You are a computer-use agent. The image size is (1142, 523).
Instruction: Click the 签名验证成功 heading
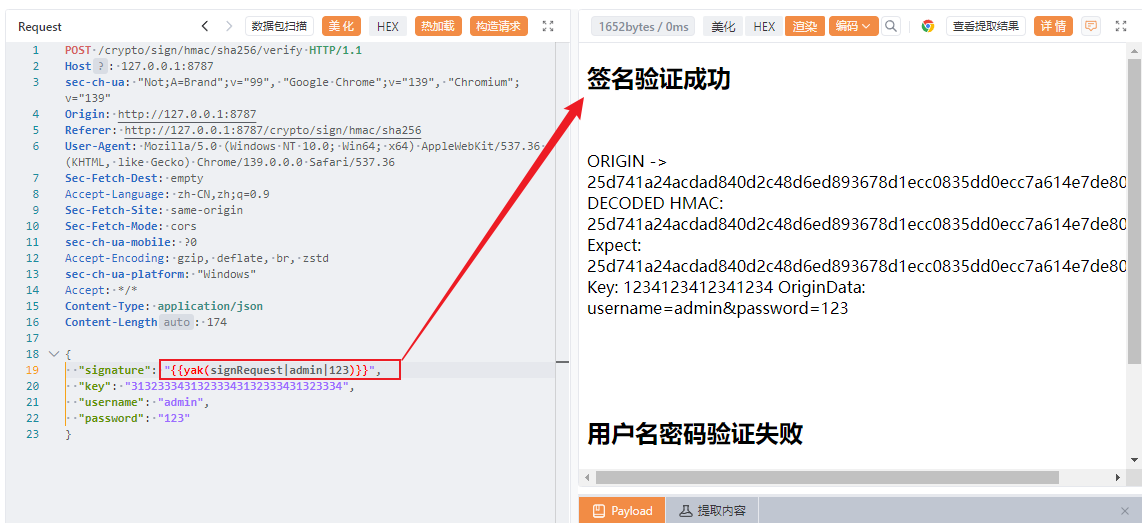click(659, 79)
